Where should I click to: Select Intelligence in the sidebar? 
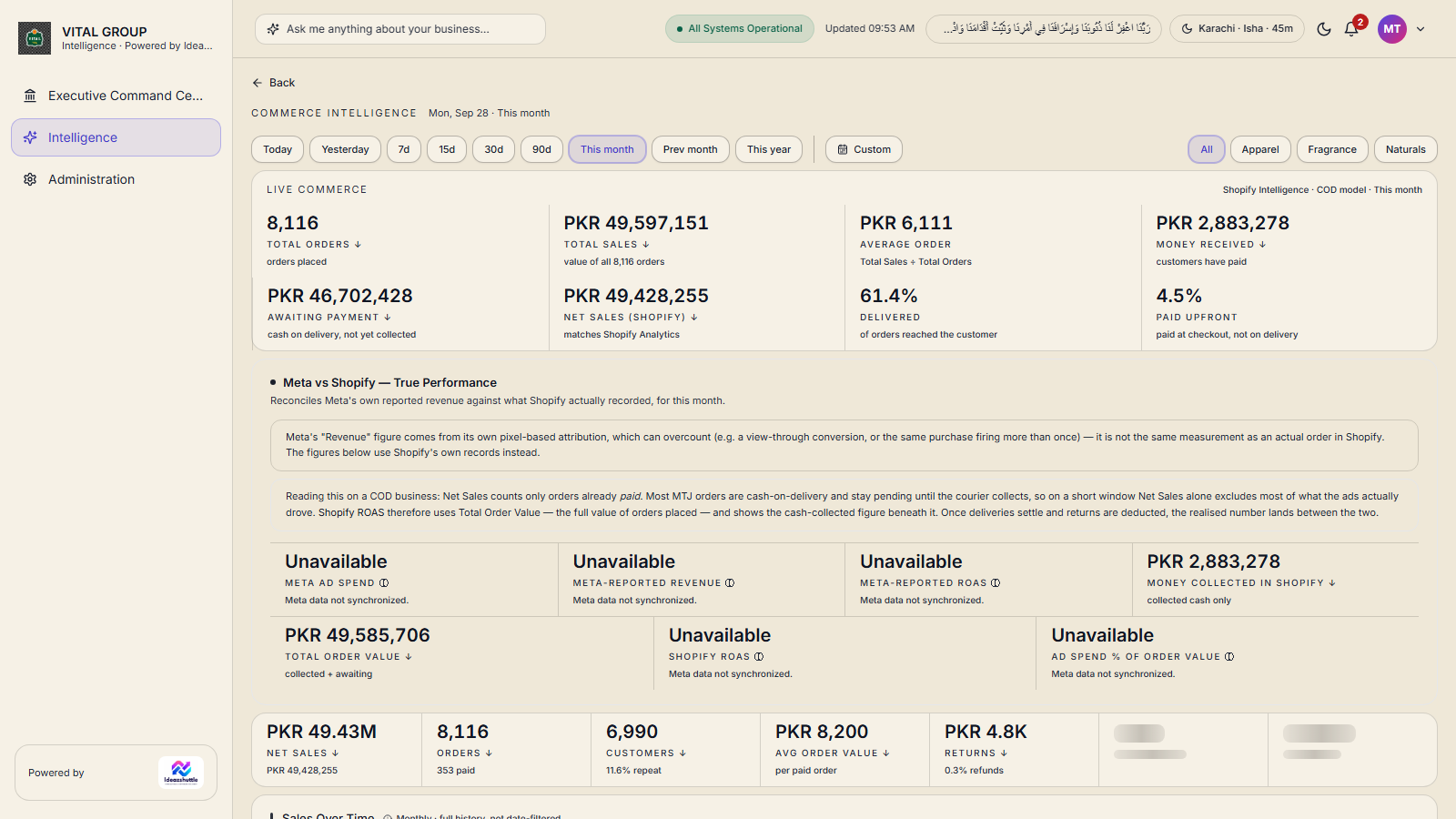tap(116, 137)
